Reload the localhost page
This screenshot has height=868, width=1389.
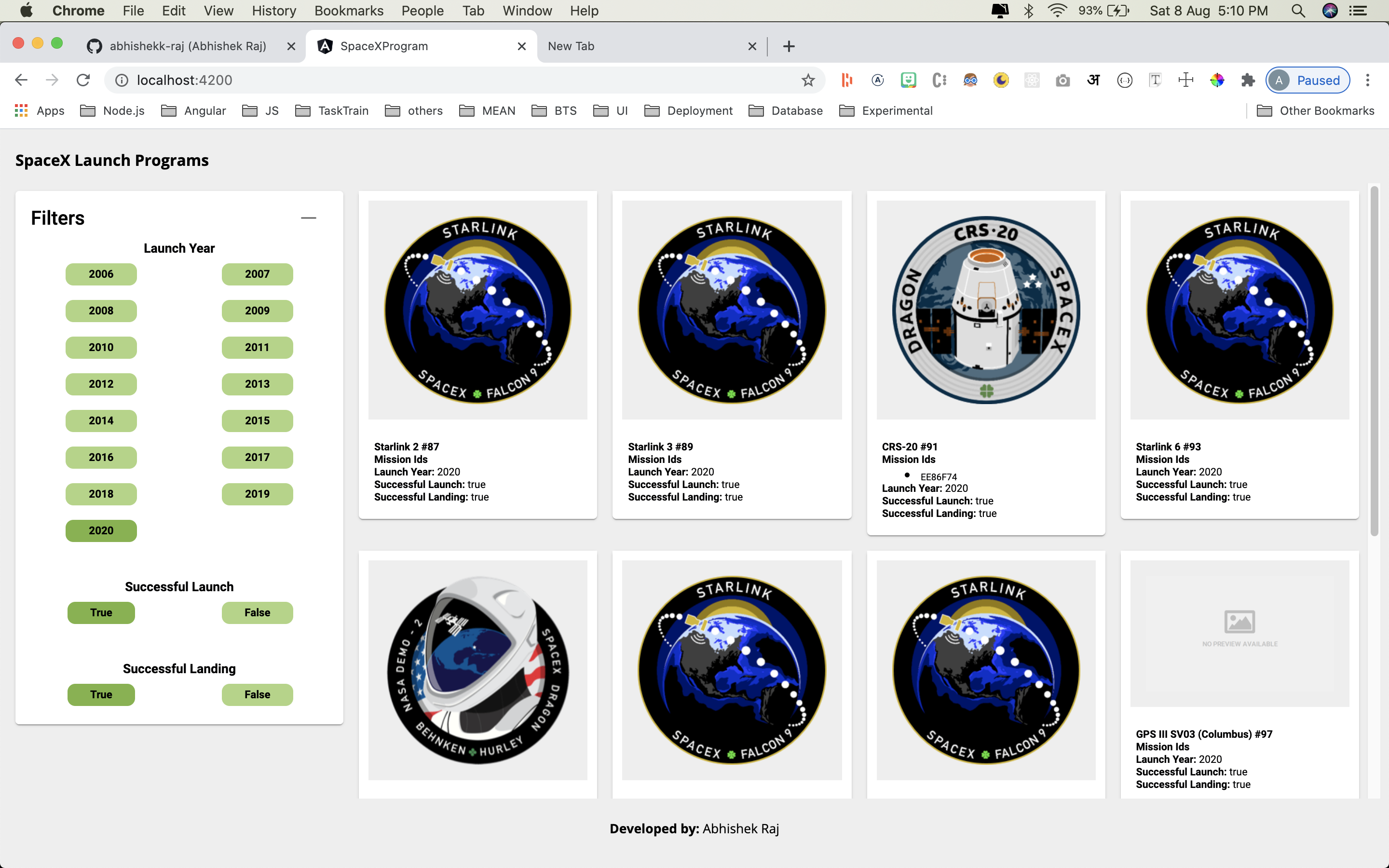click(x=83, y=81)
